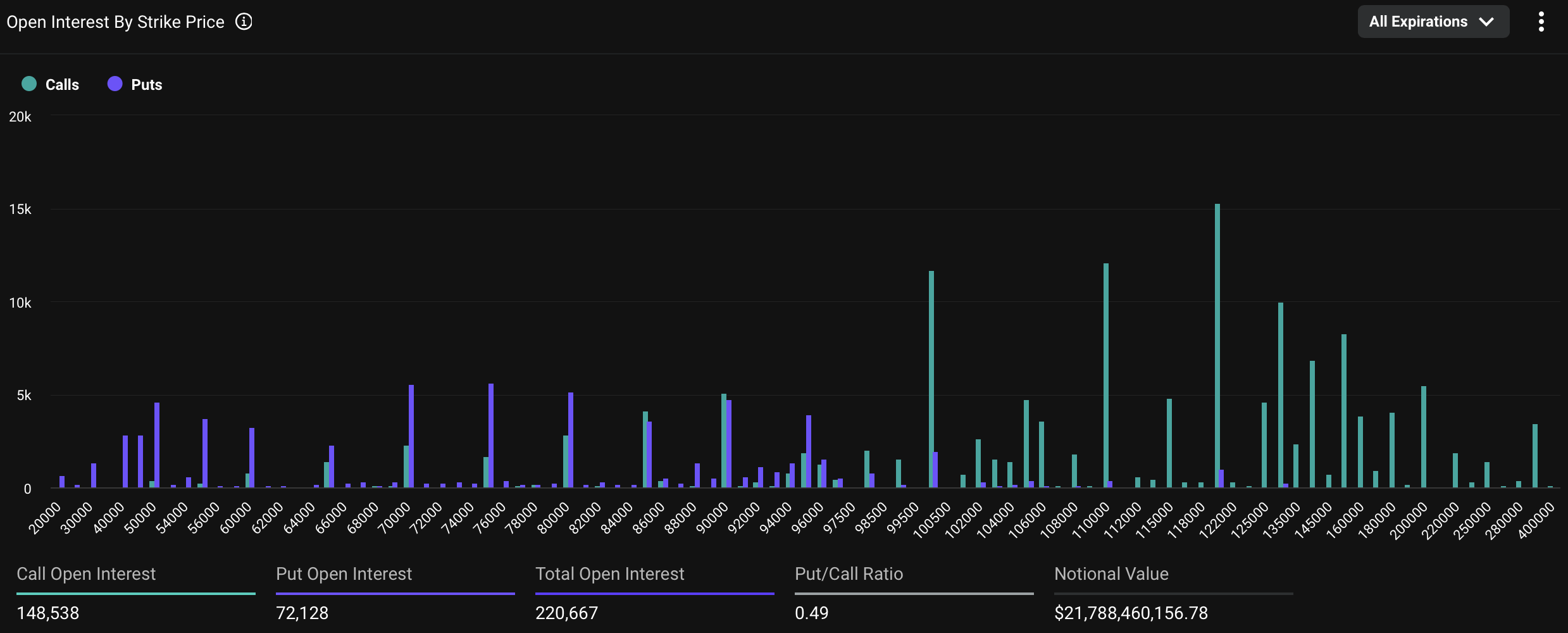Image resolution: width=1568 pixels, height=633 pixels.
Task: Hide Calls series by clicking its legend entry
Action: 61,84
